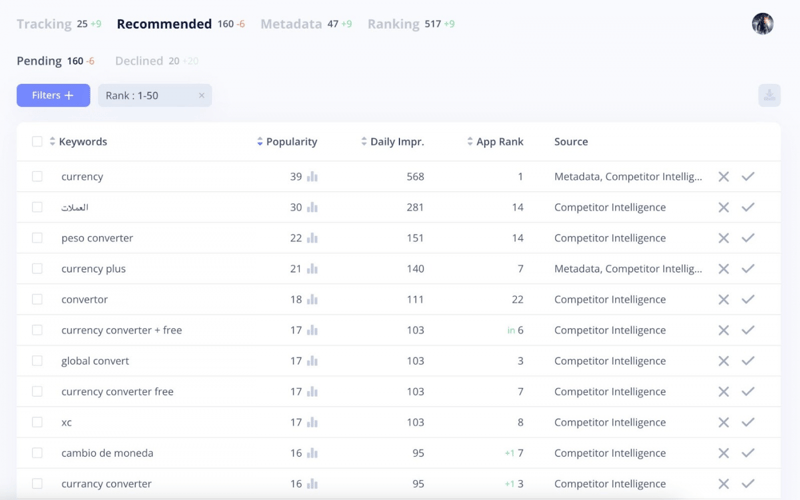Open the Ranking tab

(x=393, y=24)
